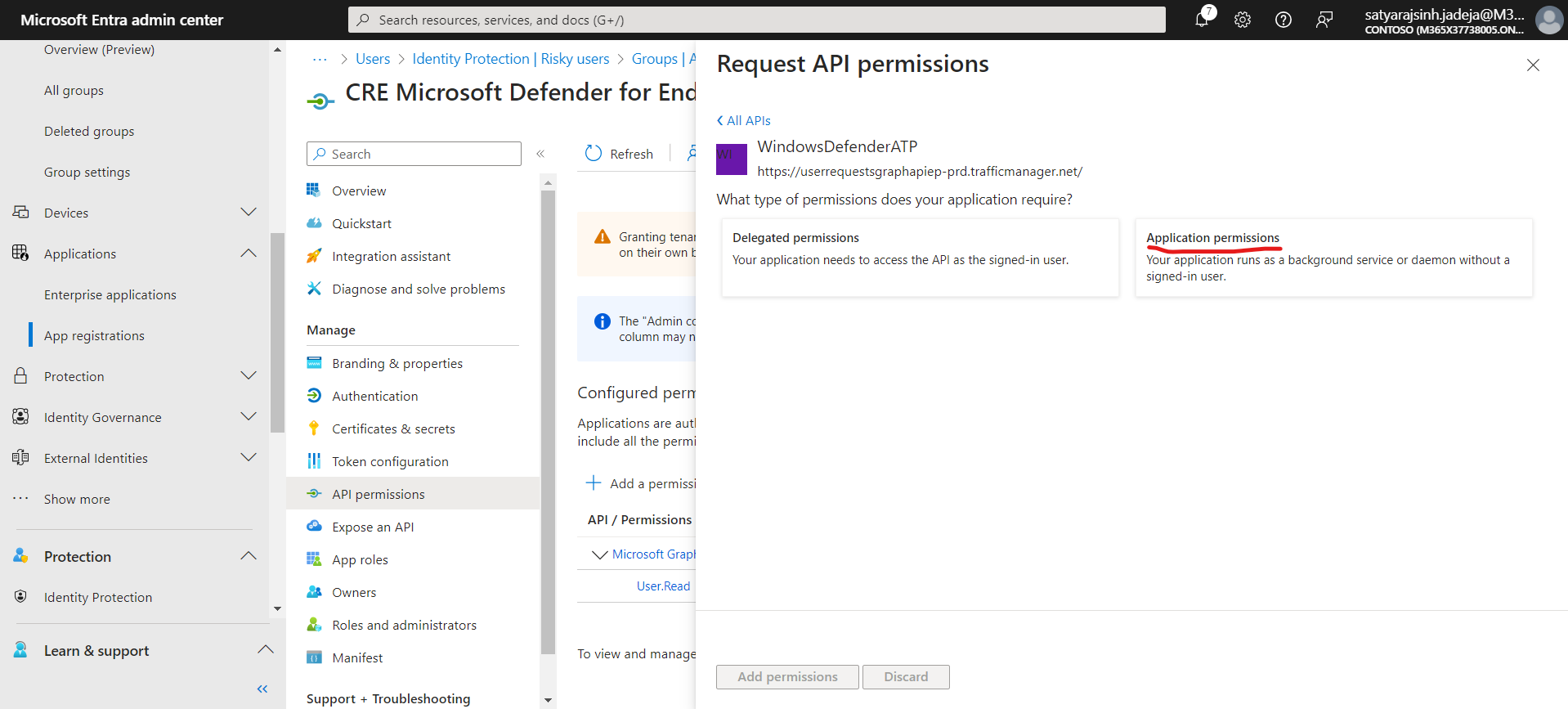Click the Token configuration icon

(x=314, y=461)
